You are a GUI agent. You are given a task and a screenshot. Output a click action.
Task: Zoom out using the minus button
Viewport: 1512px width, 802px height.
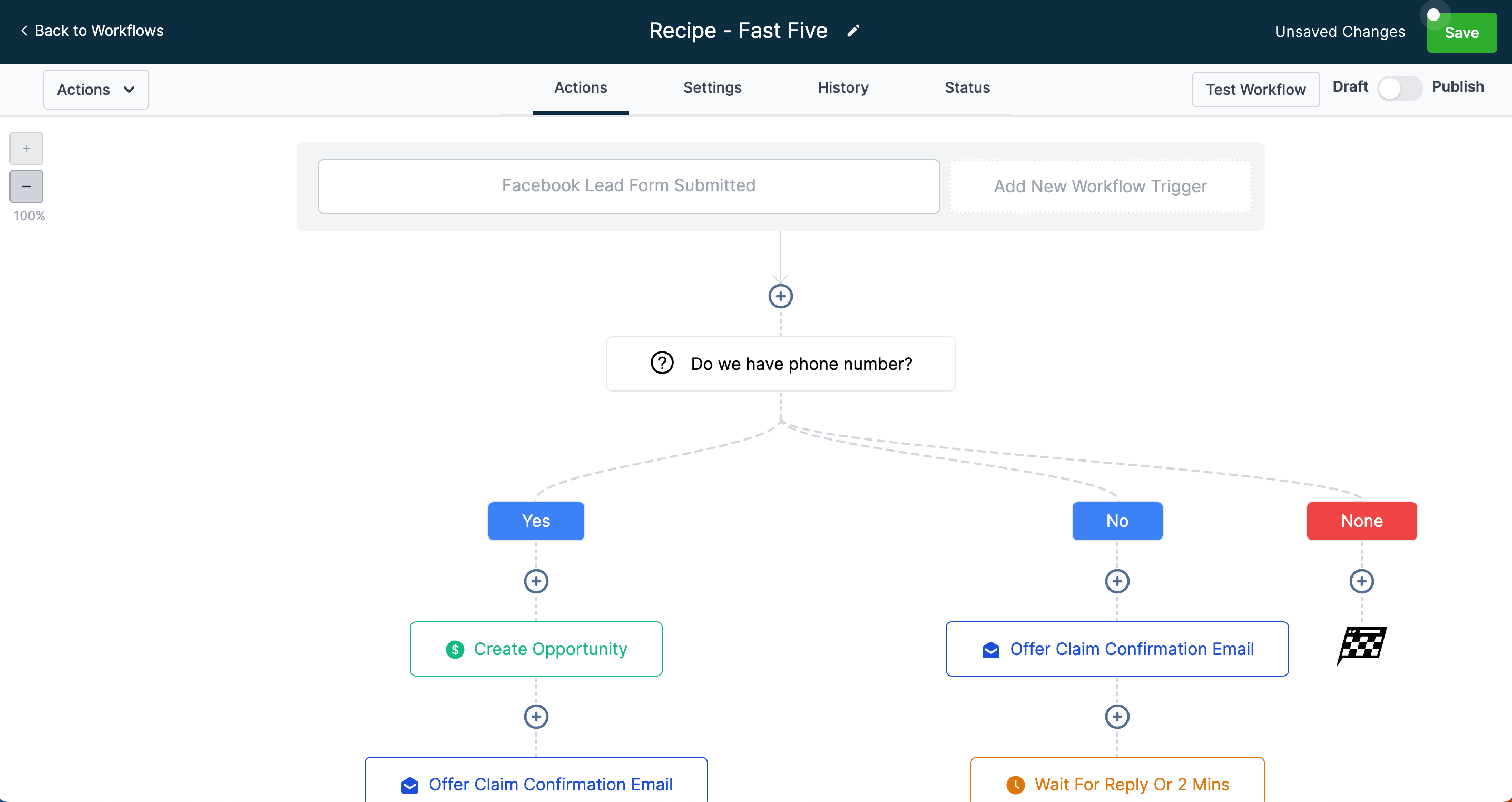coord(27,186)
